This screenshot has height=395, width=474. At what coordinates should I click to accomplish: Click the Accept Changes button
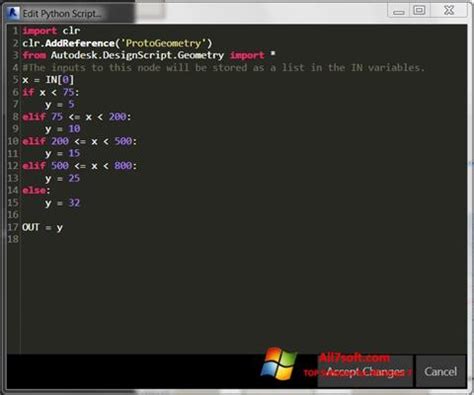click(x=365, y=371)
